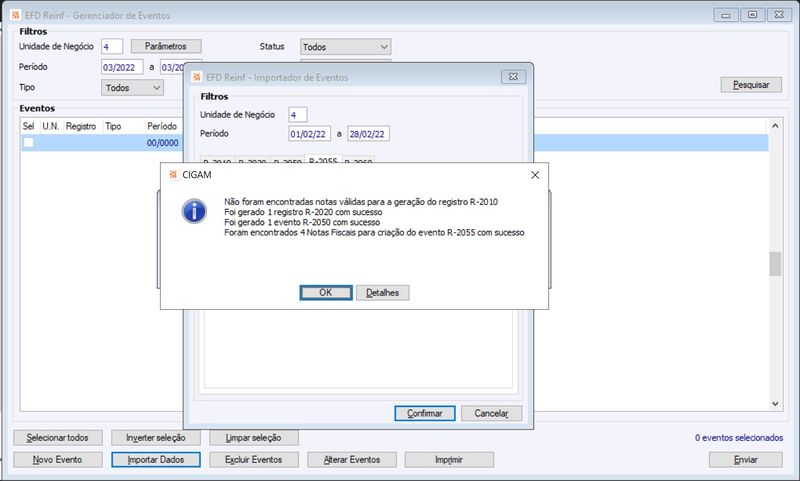
Task: Open Parâmetros in Gerenciador de Eventos
Action: tap(166, 46)
